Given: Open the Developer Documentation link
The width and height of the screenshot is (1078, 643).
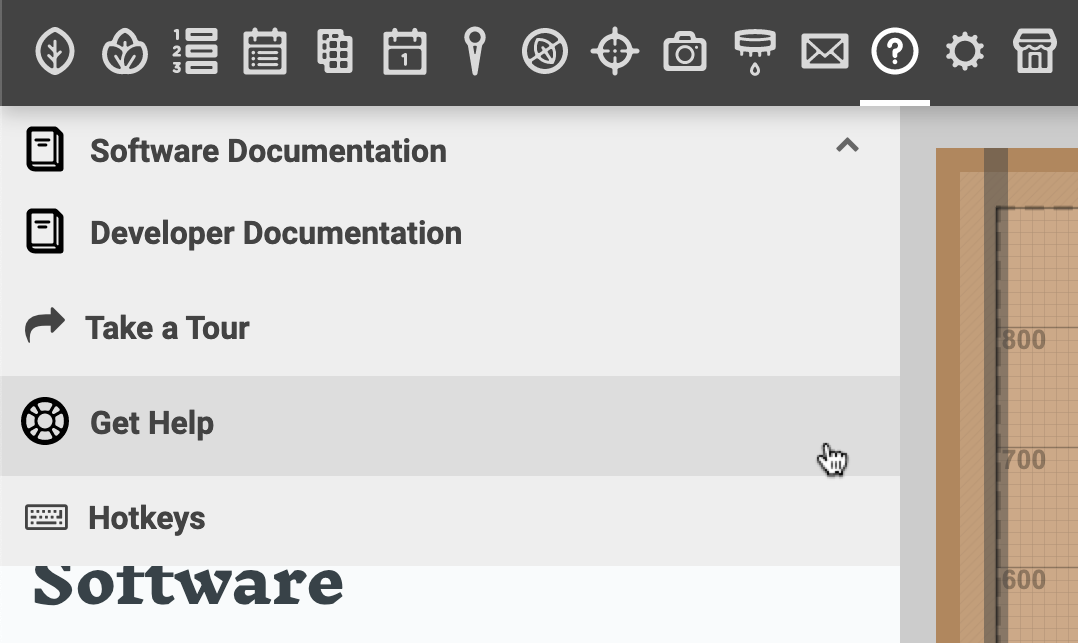Looking at the screenshot, I should click(276, 232).
